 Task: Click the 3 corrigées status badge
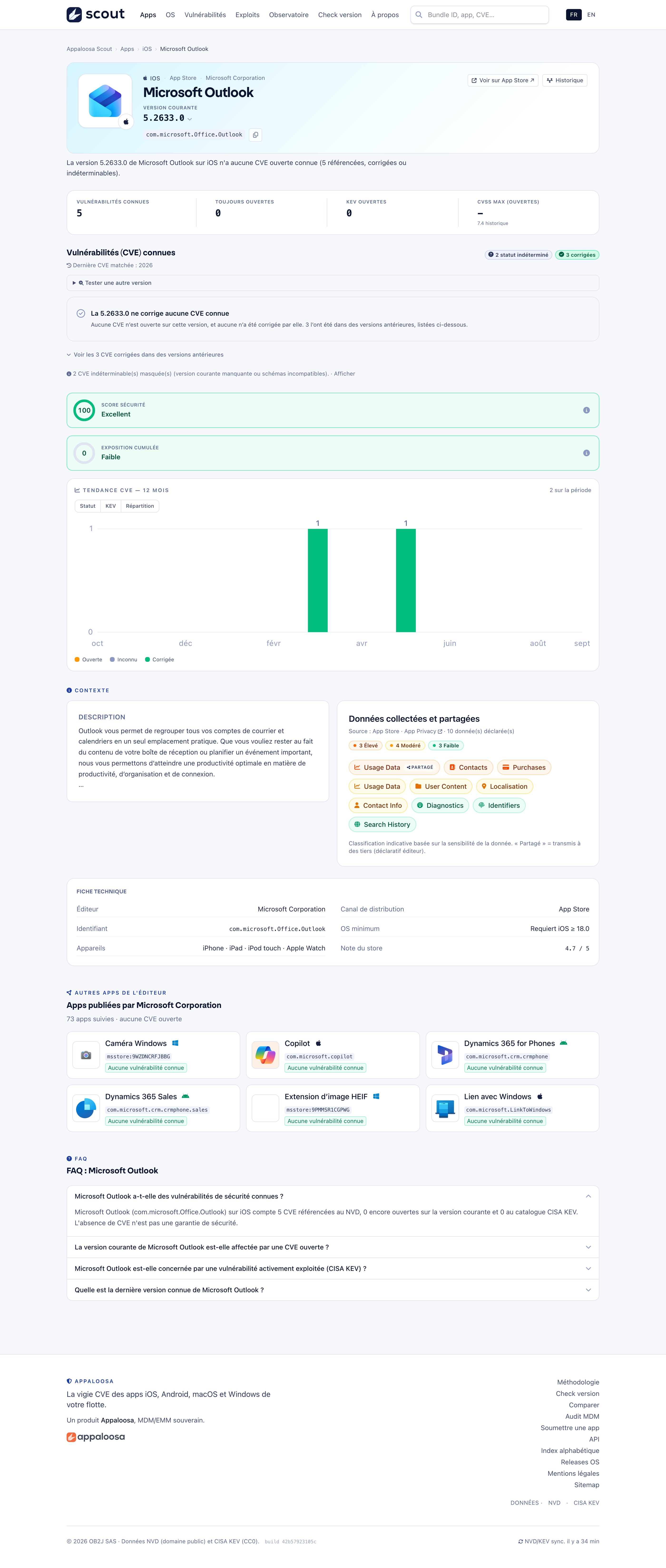tap(577, 255)
